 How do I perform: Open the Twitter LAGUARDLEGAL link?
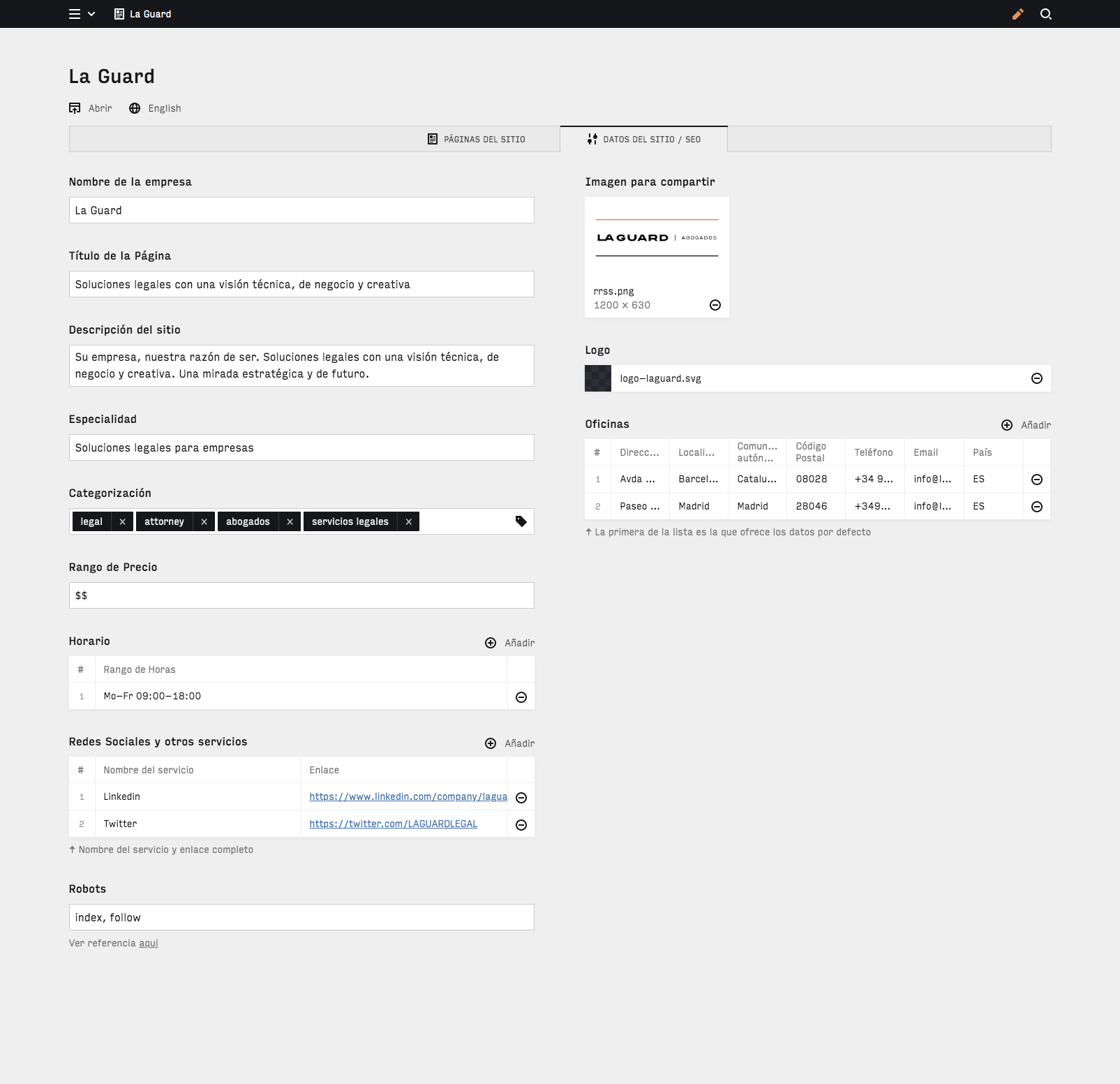393,824
